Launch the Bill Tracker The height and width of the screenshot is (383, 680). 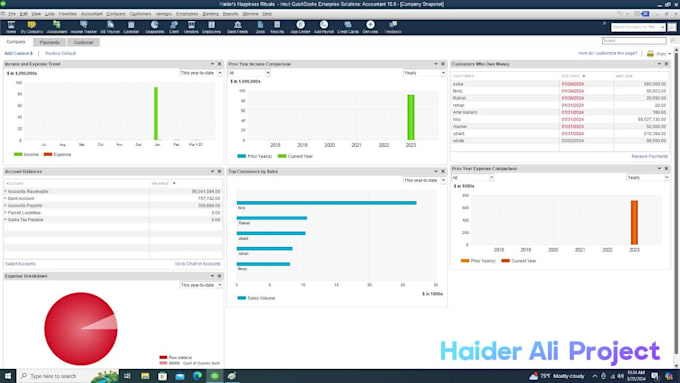[110, 27]
